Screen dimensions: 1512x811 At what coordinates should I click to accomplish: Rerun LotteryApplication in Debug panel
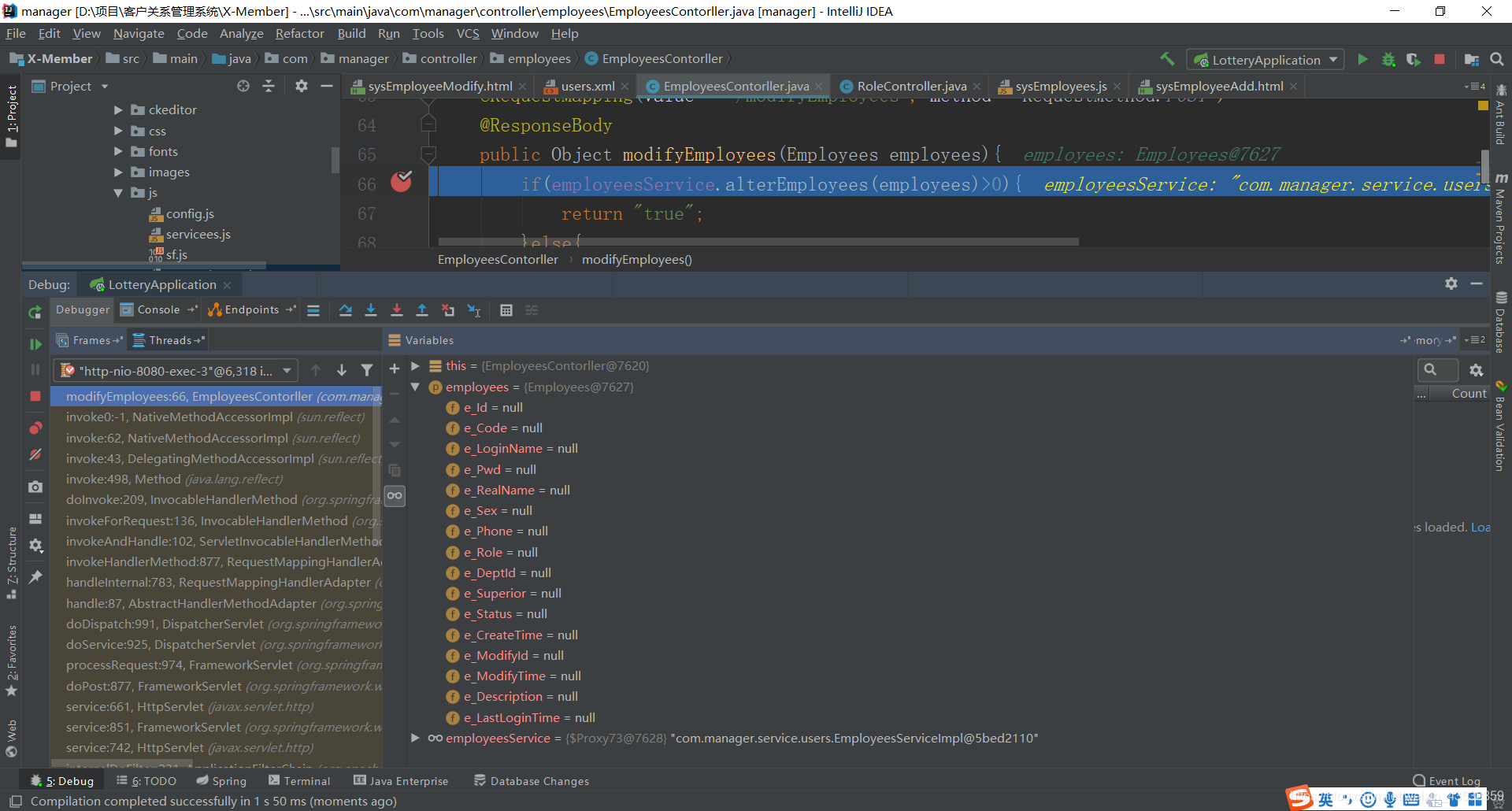[35, 312]
